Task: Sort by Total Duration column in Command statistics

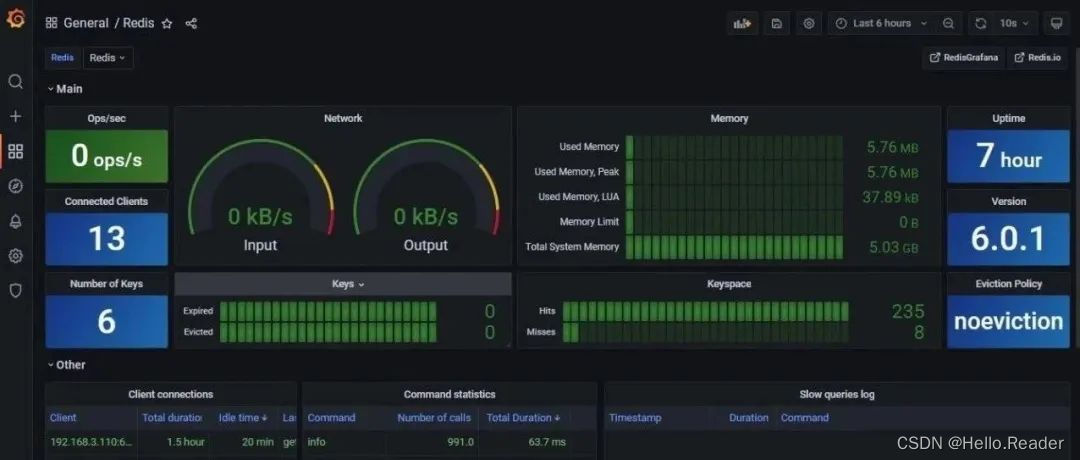Action: (x=523, y=417)
